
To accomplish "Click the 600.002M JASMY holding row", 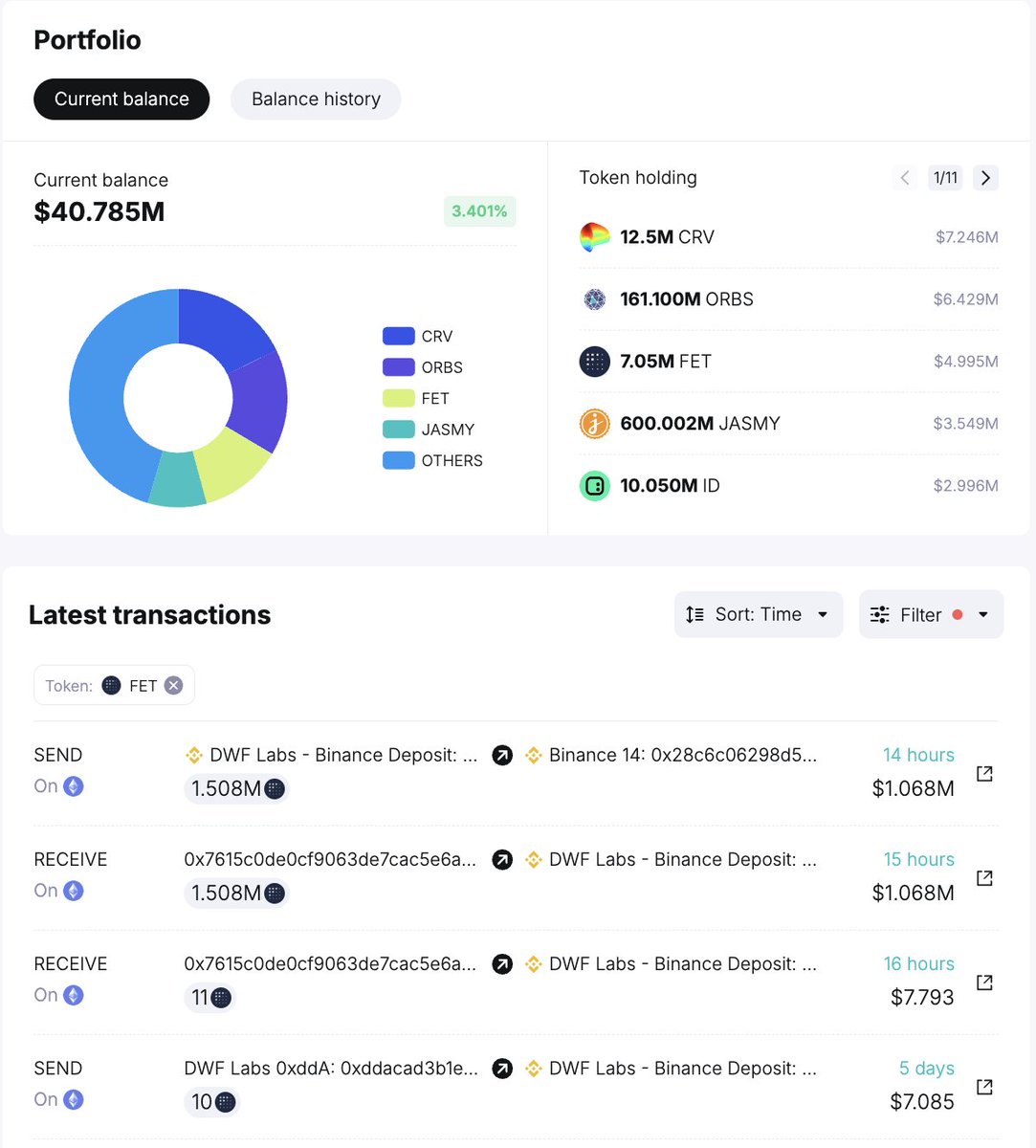I will [789, 424].
